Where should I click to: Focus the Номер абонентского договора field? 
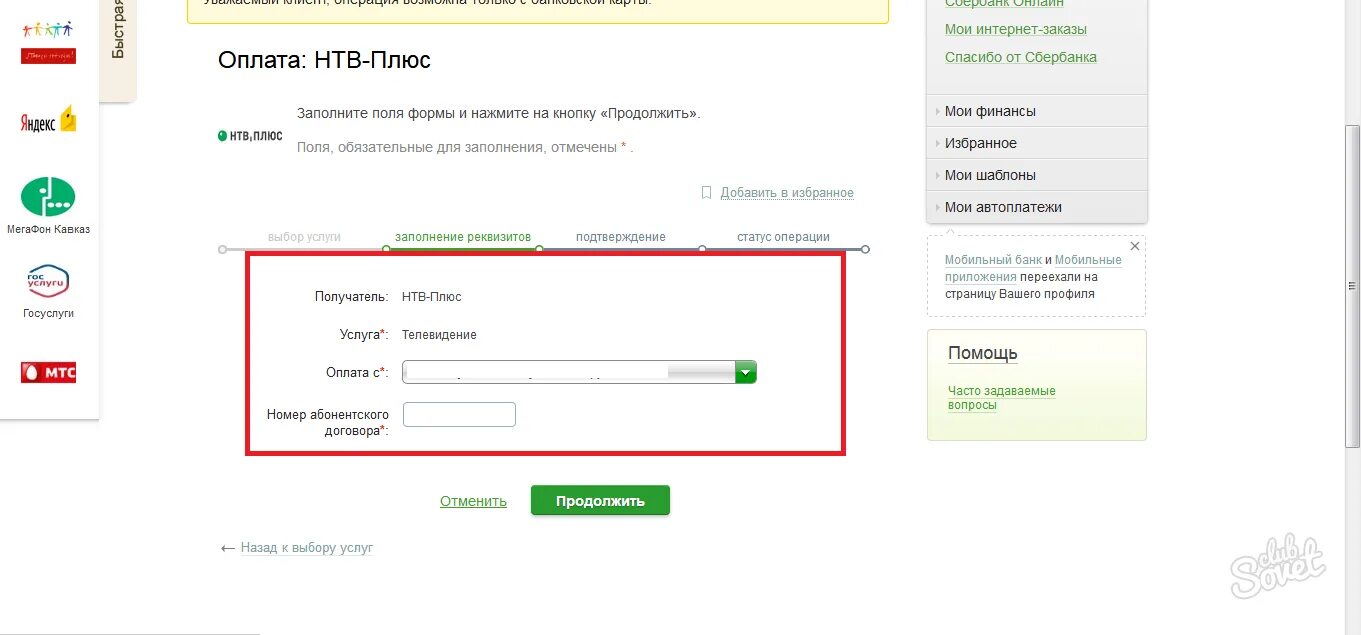pos(459,414)
